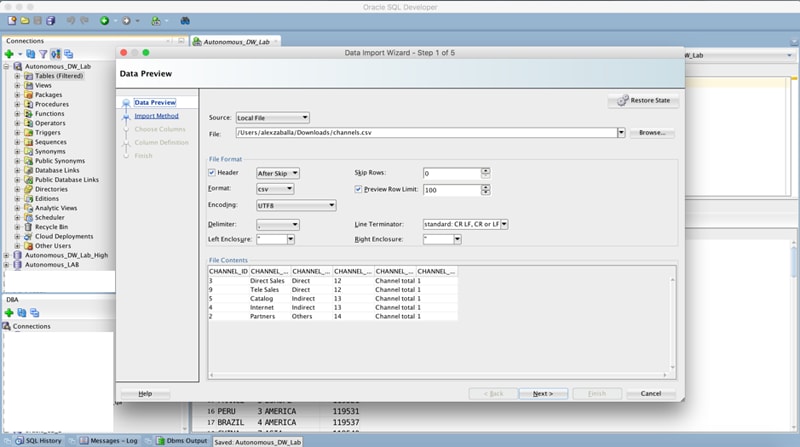Click the Save All toolbar icon
The height and width of the screenshot is (447, 800).
click(x=50, y=20)
